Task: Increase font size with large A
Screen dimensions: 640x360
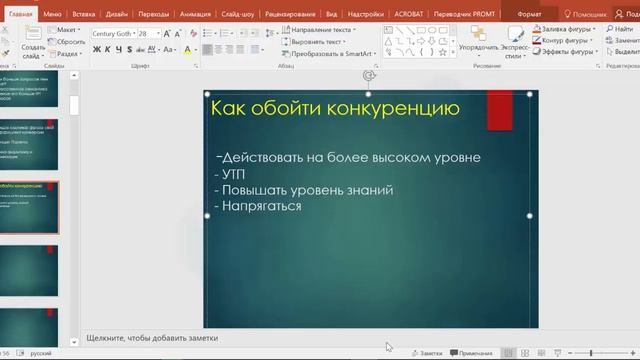Action: point(167,33)
